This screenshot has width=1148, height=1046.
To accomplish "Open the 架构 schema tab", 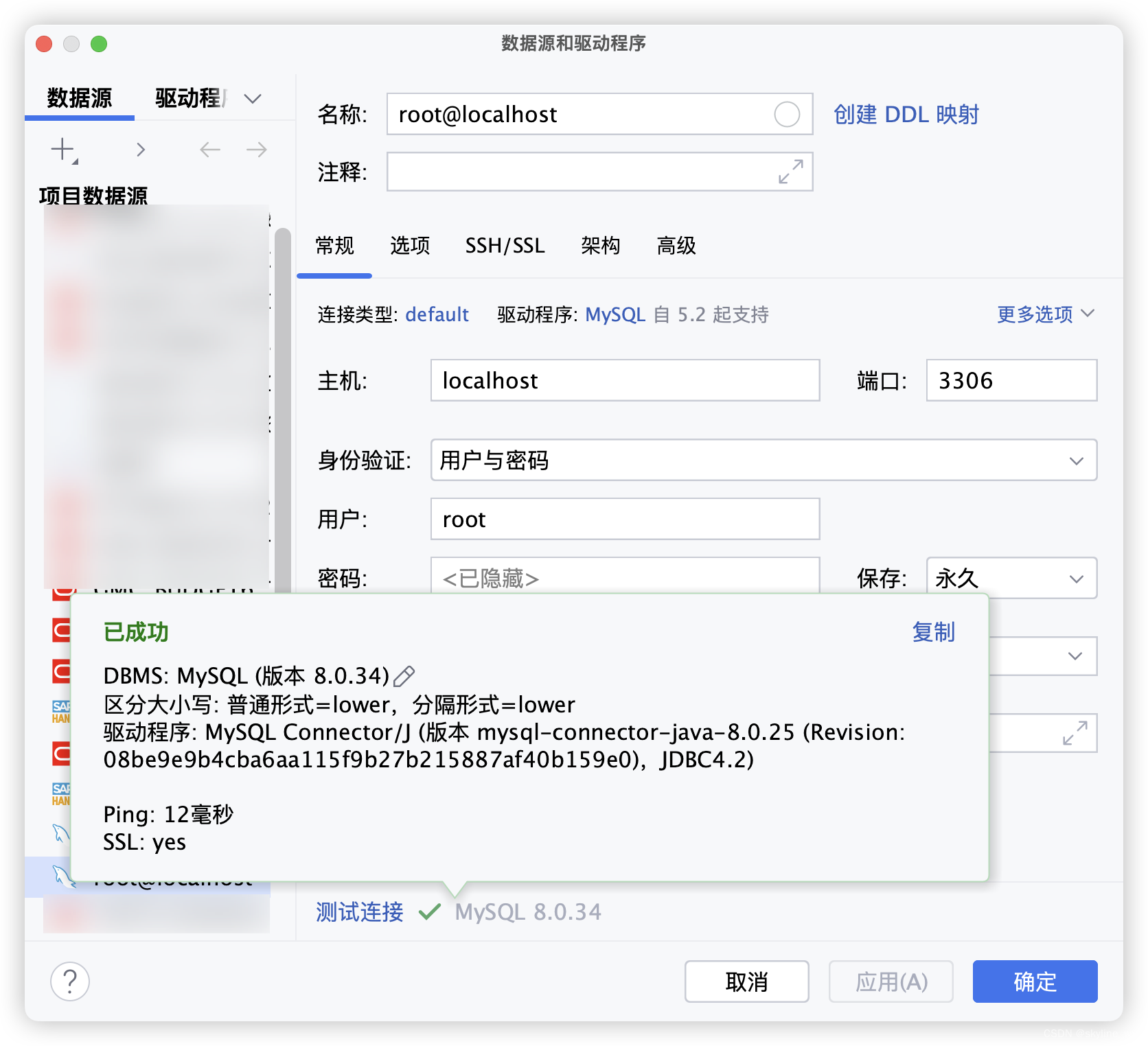I will point(601,246).
